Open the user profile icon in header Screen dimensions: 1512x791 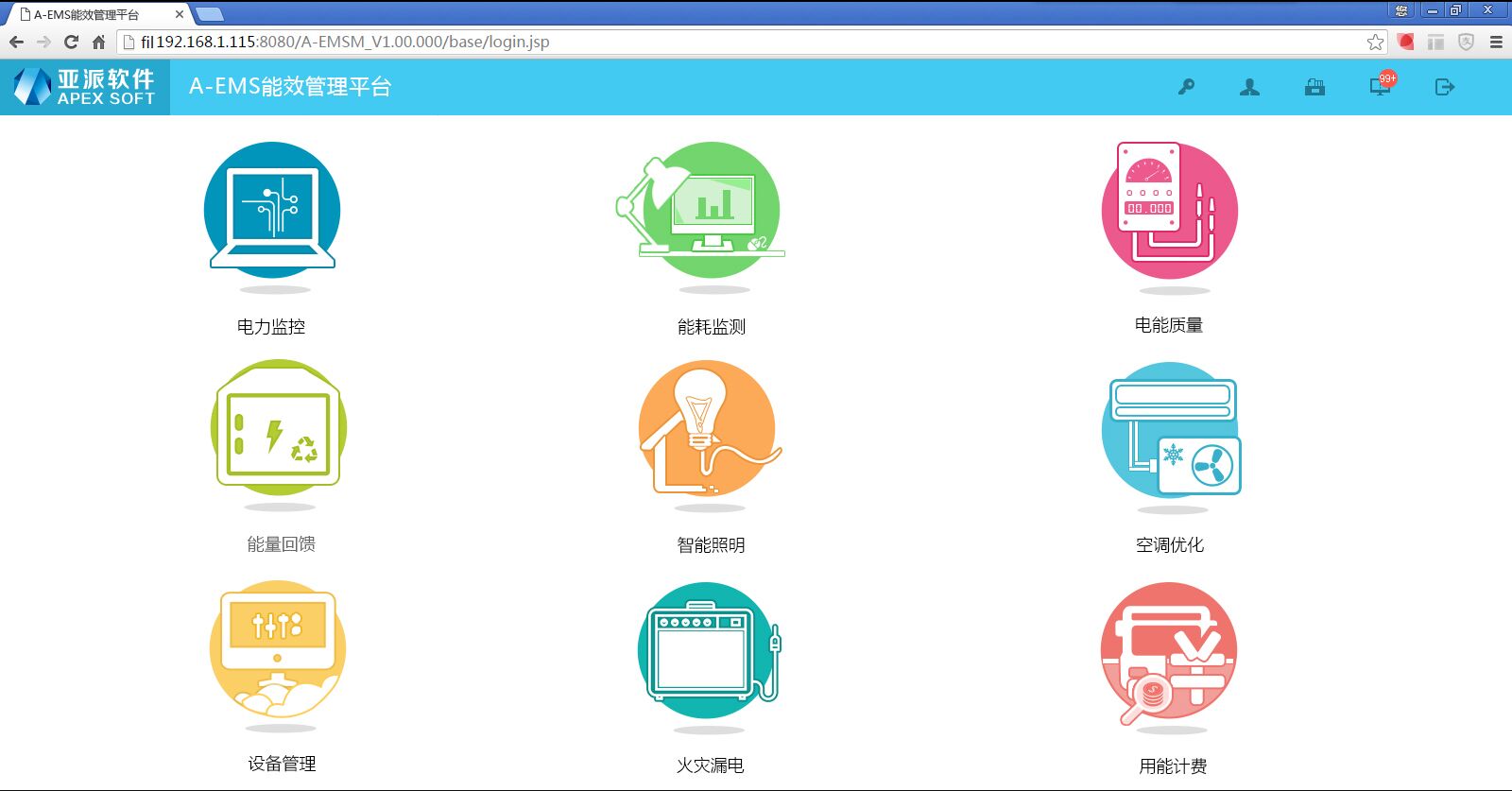1249,87
